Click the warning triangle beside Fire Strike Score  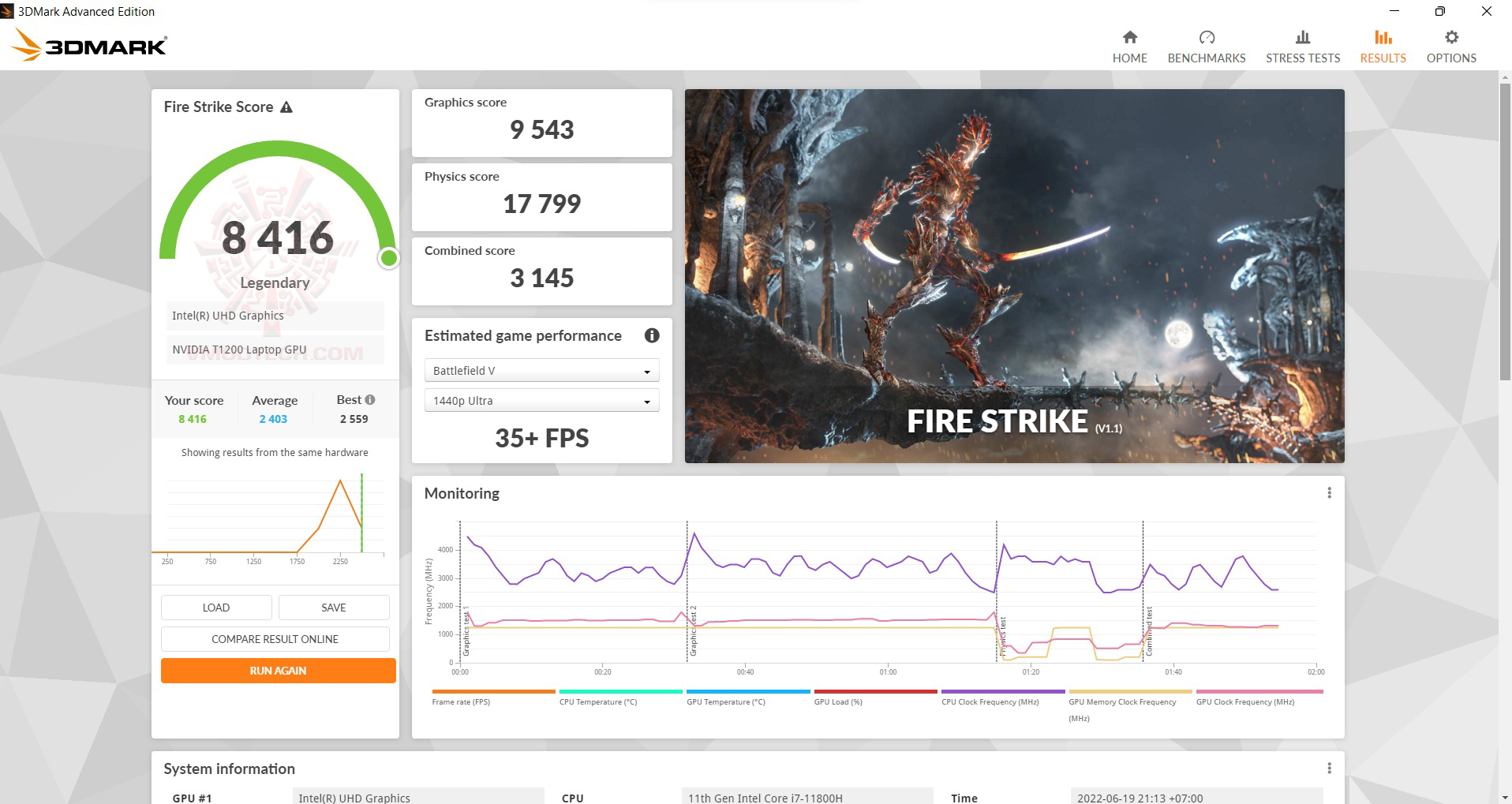click(x=287, y=107)
